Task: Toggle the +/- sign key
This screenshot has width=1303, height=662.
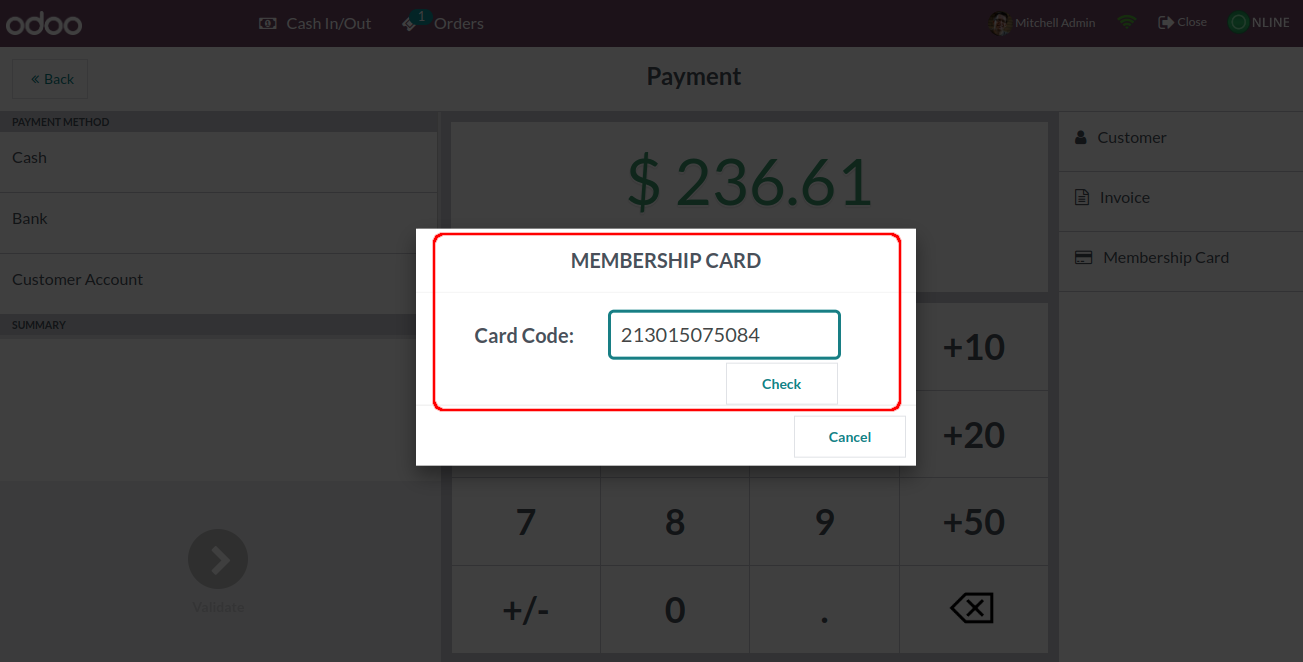Action: (526, 609)
